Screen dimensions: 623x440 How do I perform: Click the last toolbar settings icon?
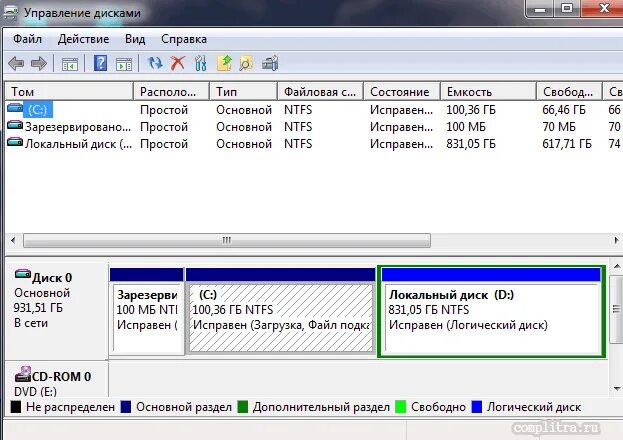point(270,63)
